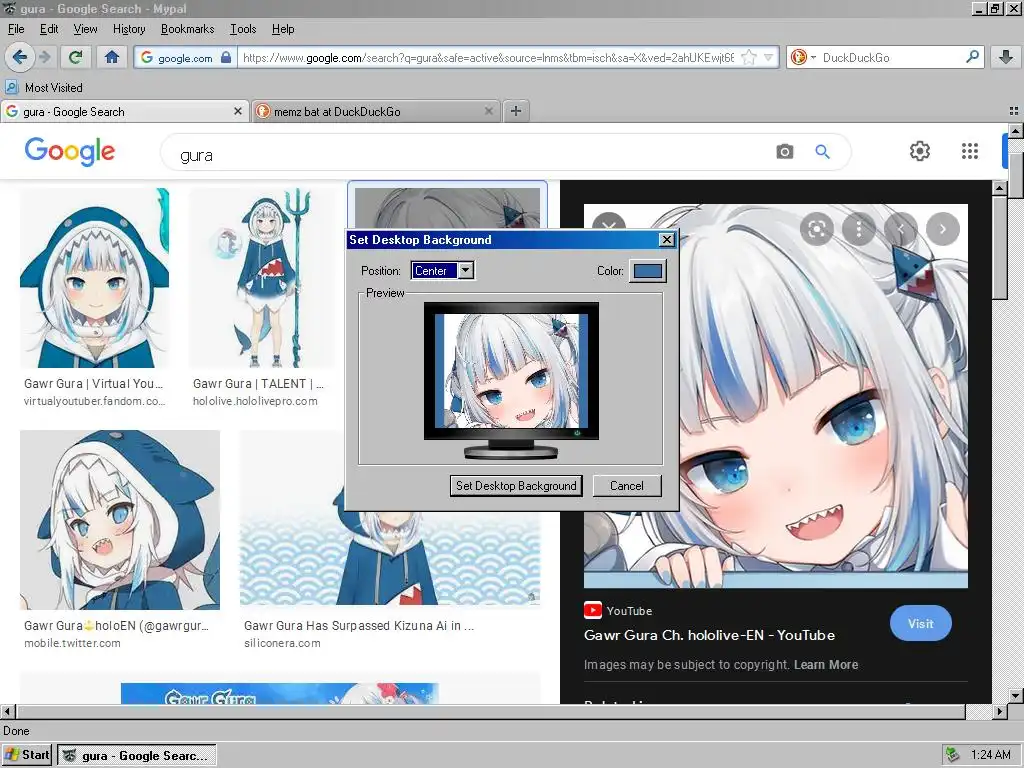Image resolution: width=1024 pixels, height=768 pixels.
Task: Click the blue Google search magnifier icon
Action: click(x=822, y=152)
